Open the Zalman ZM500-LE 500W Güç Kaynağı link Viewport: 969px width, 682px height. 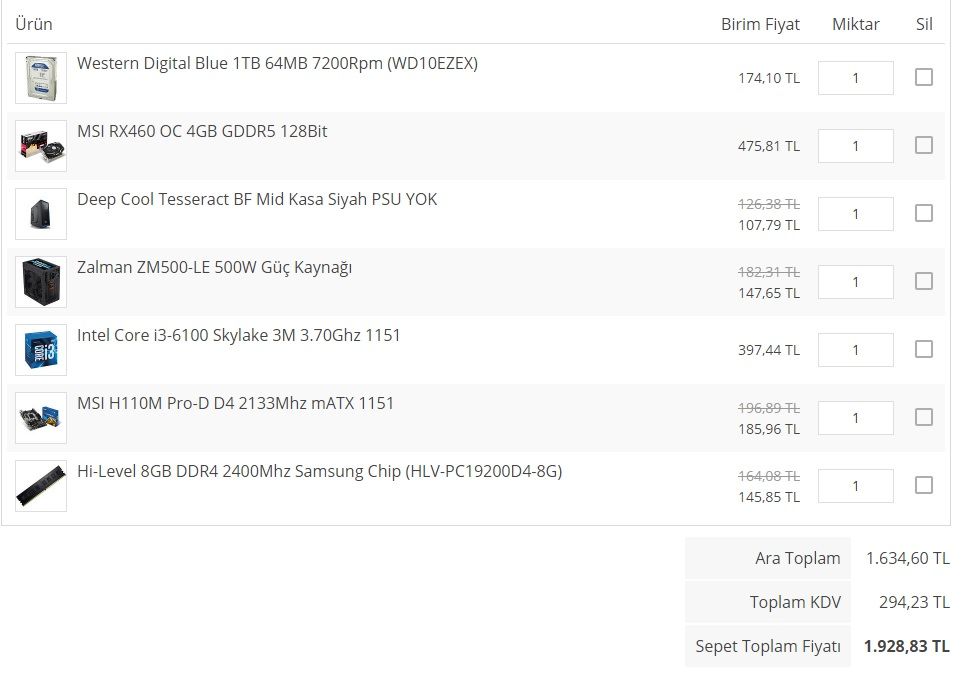[214, 267]
